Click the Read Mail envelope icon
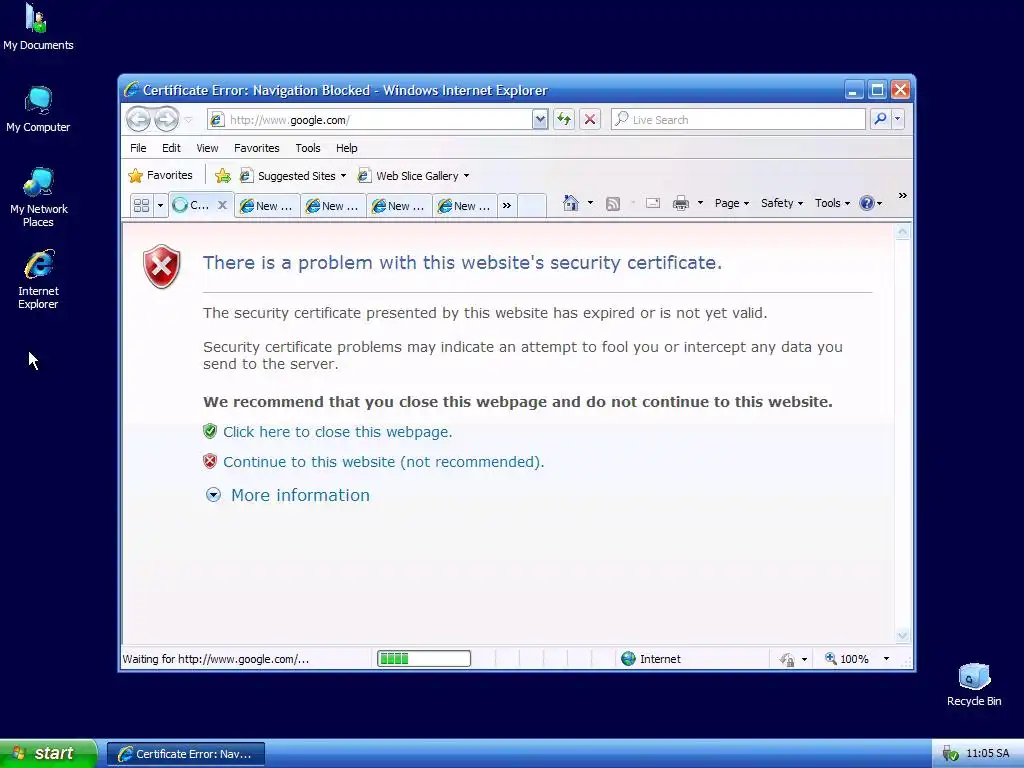This screenshot has height=768, width=1024. 652,203
